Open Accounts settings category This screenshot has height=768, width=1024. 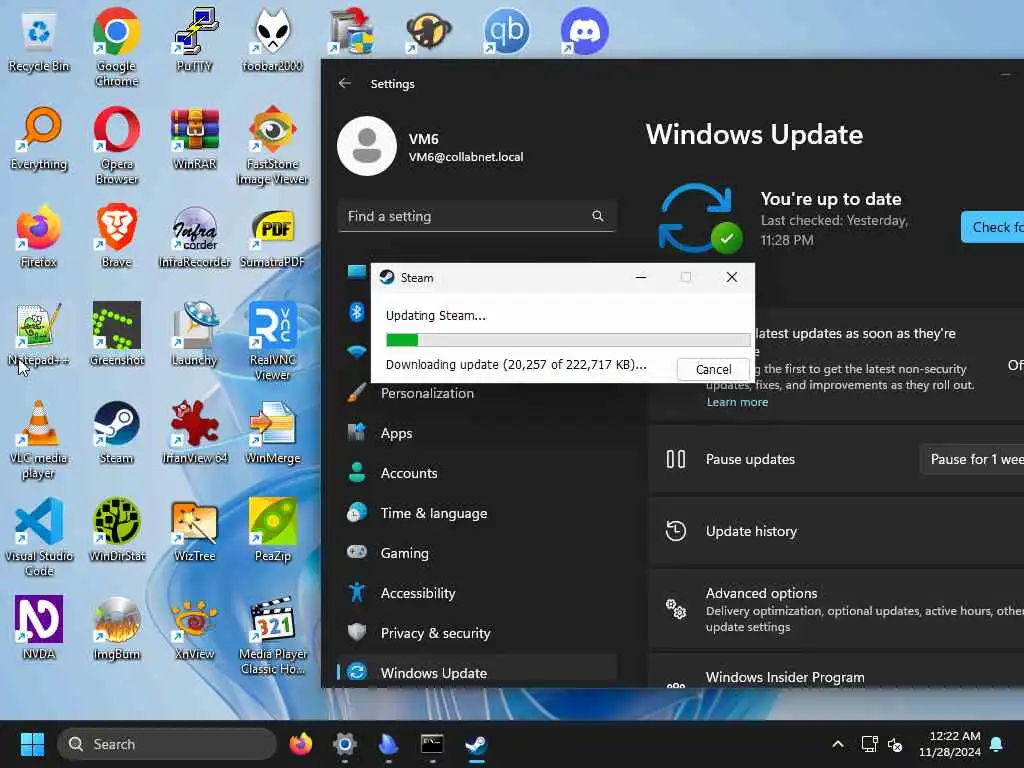pyautogui.click(x=477, y=473)
